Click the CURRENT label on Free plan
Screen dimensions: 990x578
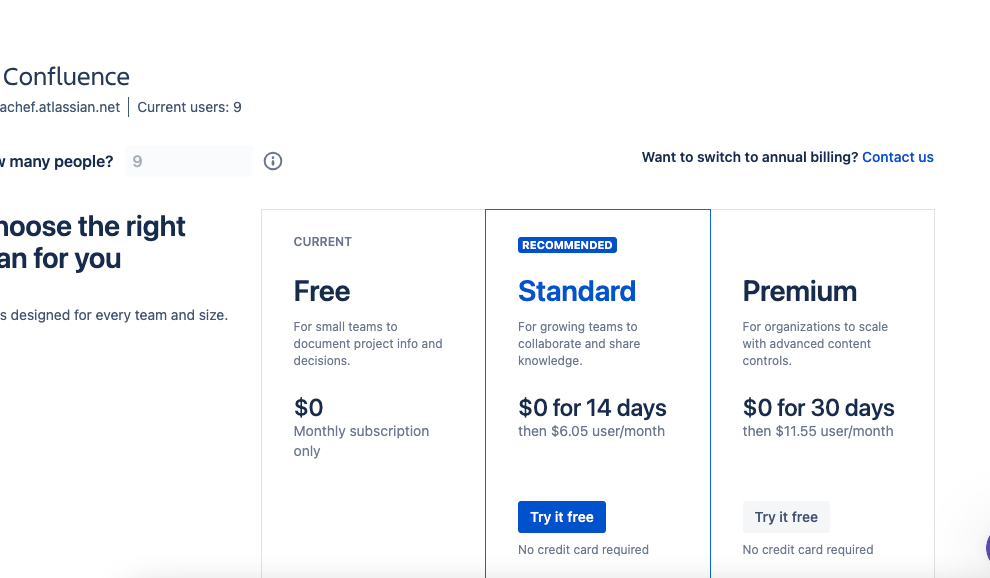(323, 242)
